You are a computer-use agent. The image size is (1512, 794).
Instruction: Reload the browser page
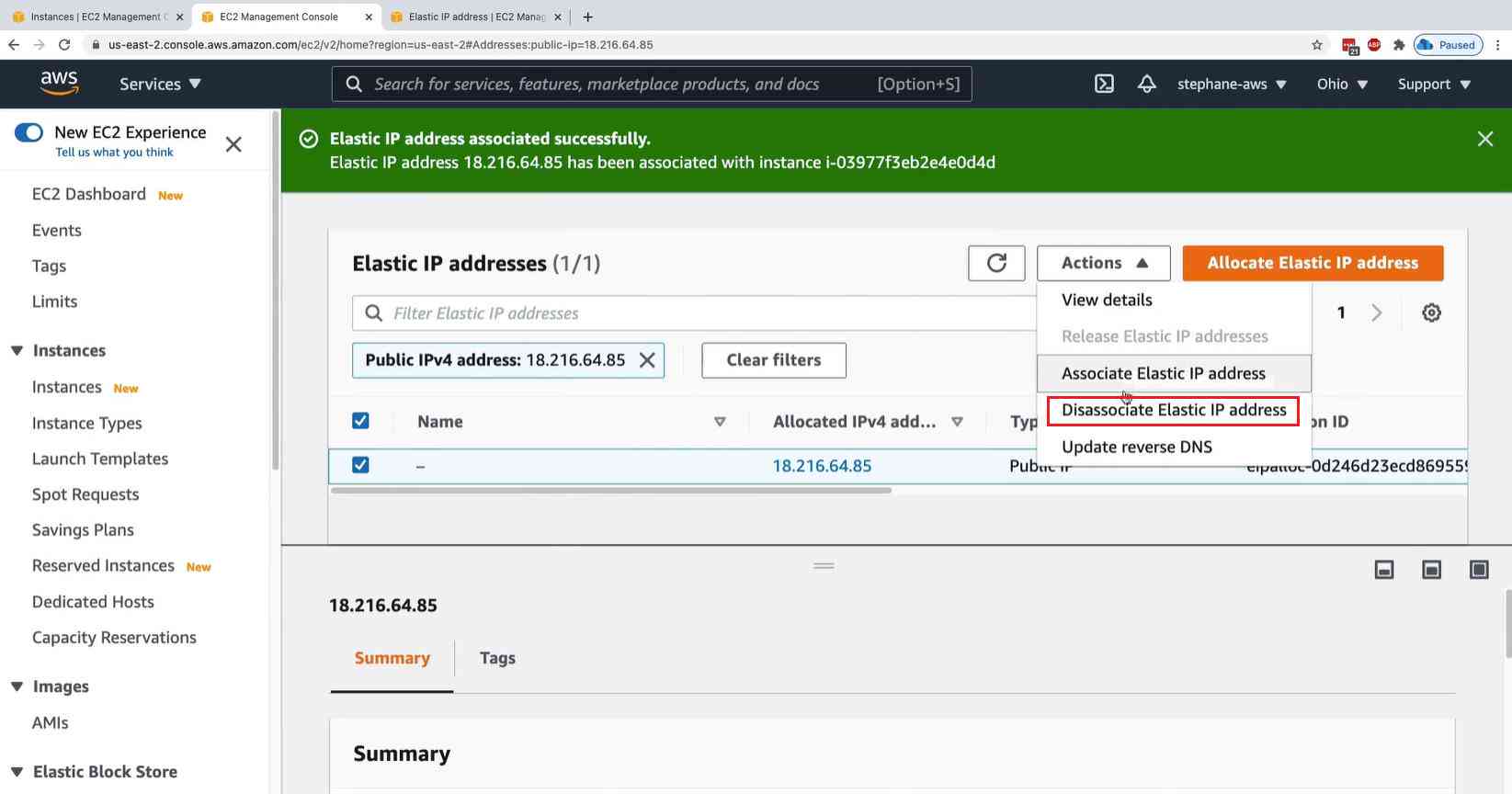point(63,44)
